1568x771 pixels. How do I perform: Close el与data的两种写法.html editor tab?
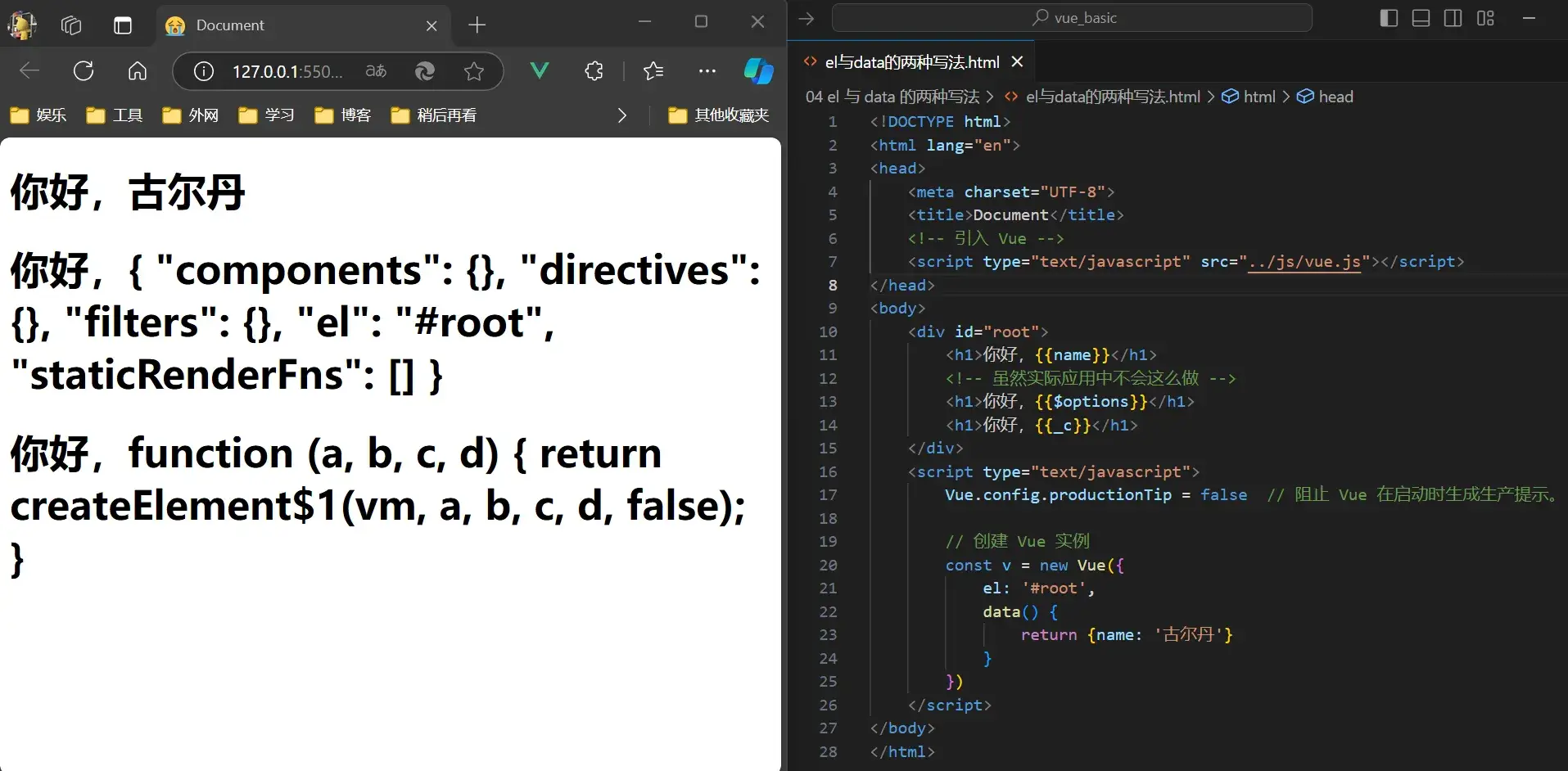tap(1018, 62)
